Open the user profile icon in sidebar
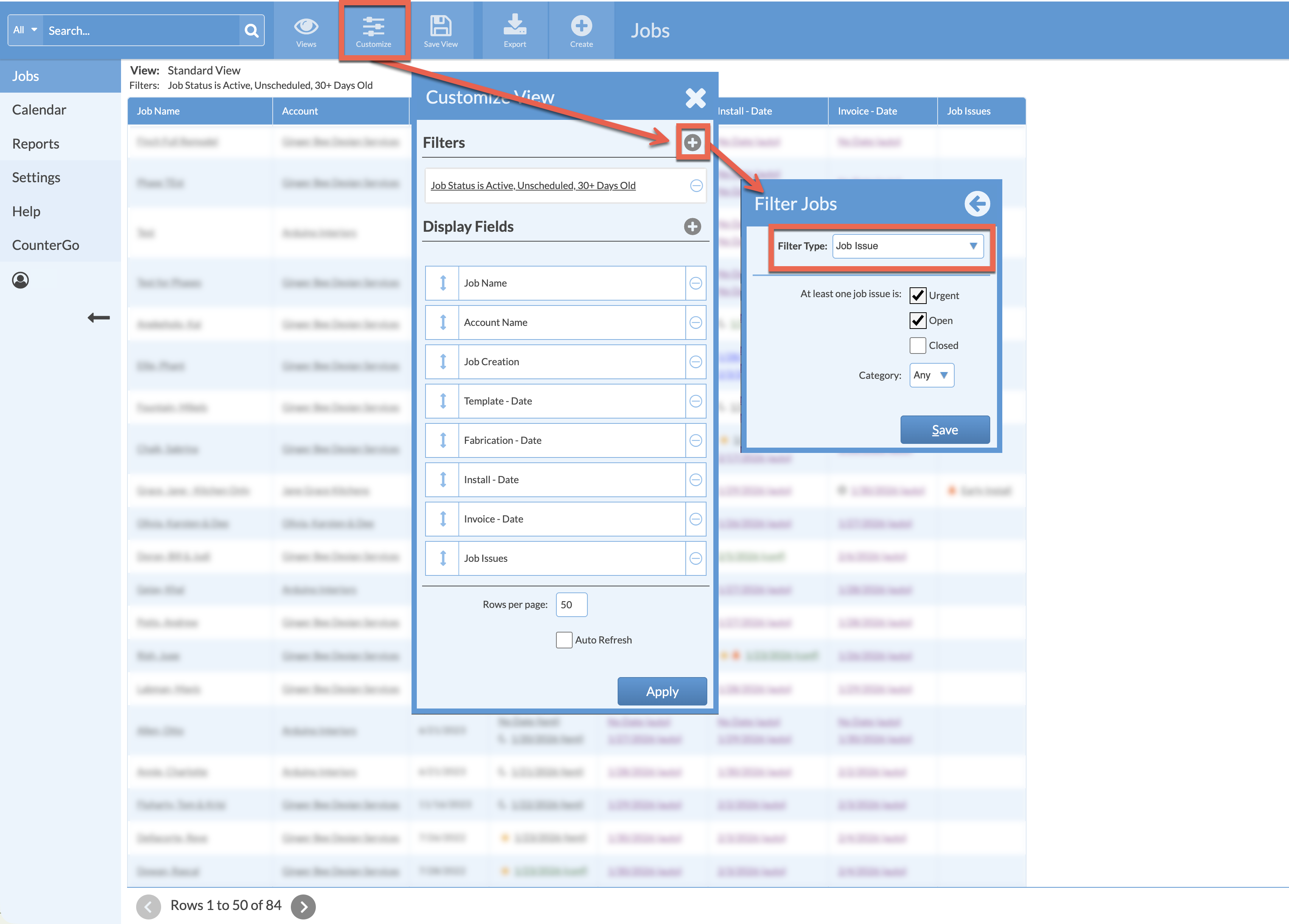This screenshot has height=924, width=1289. pos(20,280)
